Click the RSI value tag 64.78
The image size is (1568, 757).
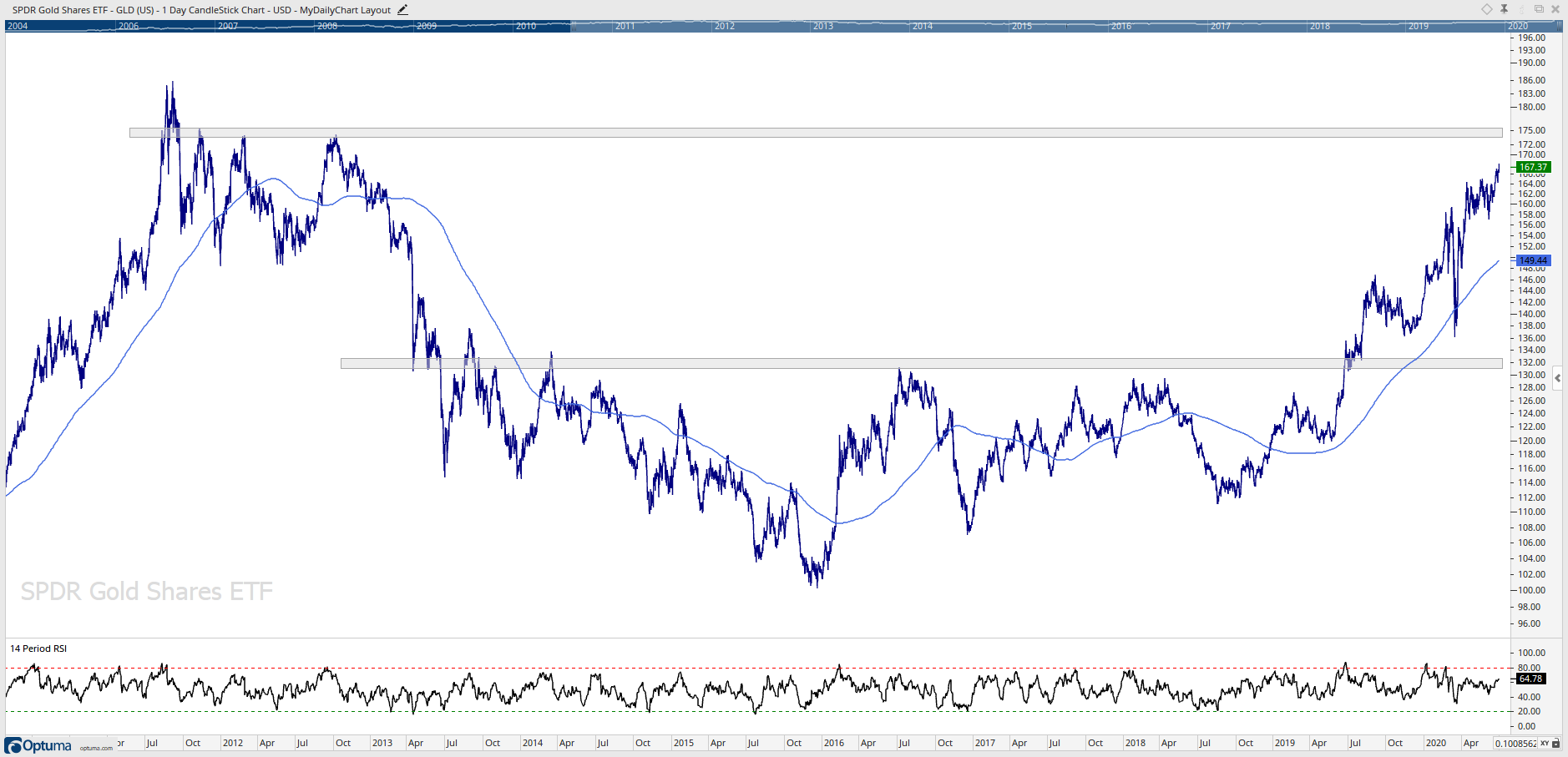[1530, 679]
